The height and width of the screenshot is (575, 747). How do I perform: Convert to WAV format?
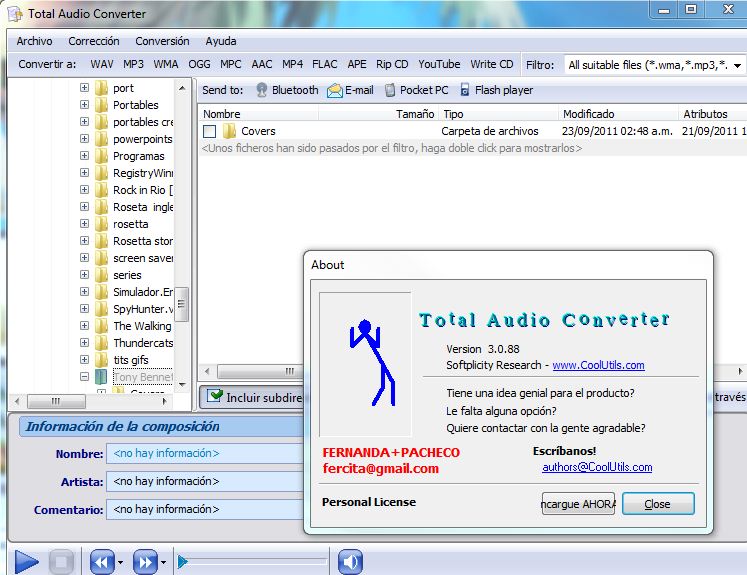[102, 64]
